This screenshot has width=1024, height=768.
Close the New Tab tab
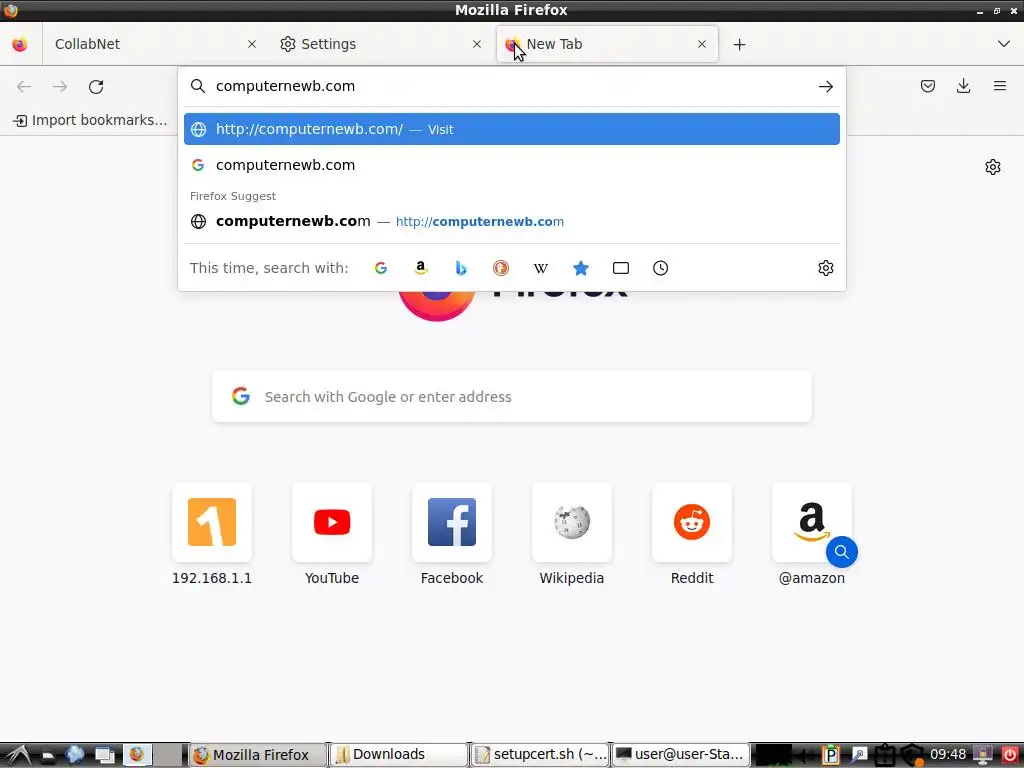[702, 44]
